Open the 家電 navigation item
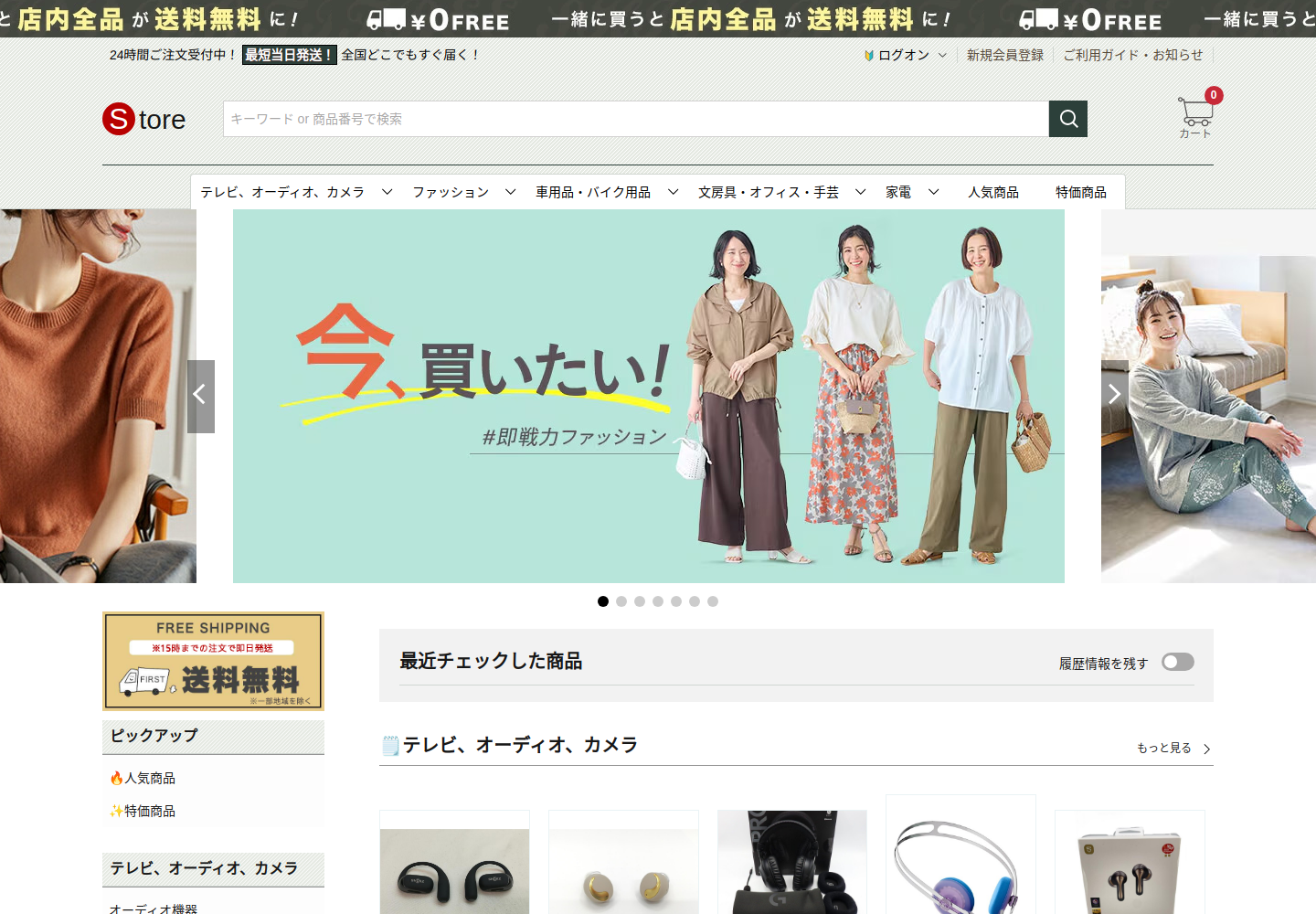The height and width of the screenshot is (914, 1316). (898, 192)
